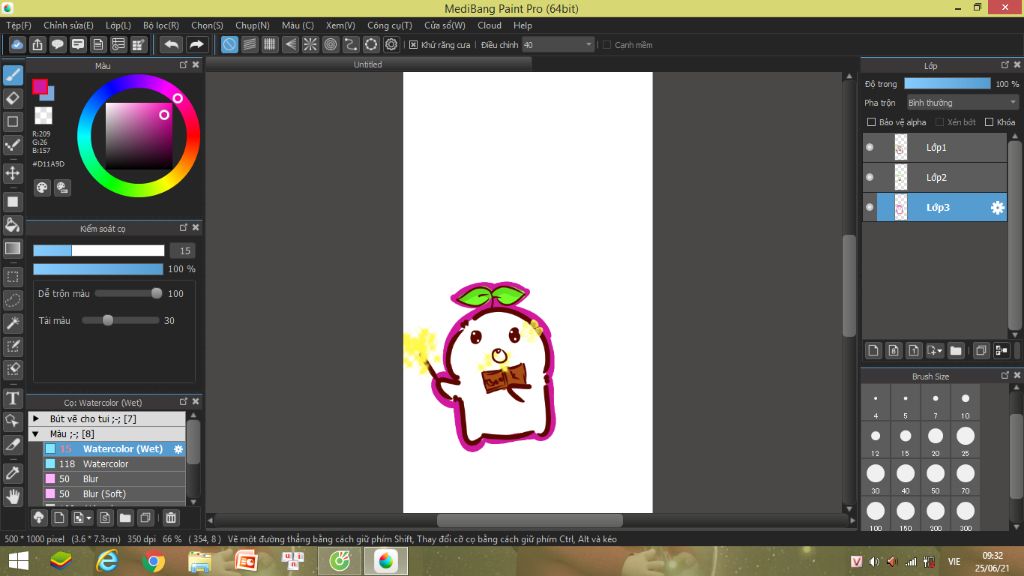
Task: Open the Tệp(F) menu
Action: [x=19, y=25]
